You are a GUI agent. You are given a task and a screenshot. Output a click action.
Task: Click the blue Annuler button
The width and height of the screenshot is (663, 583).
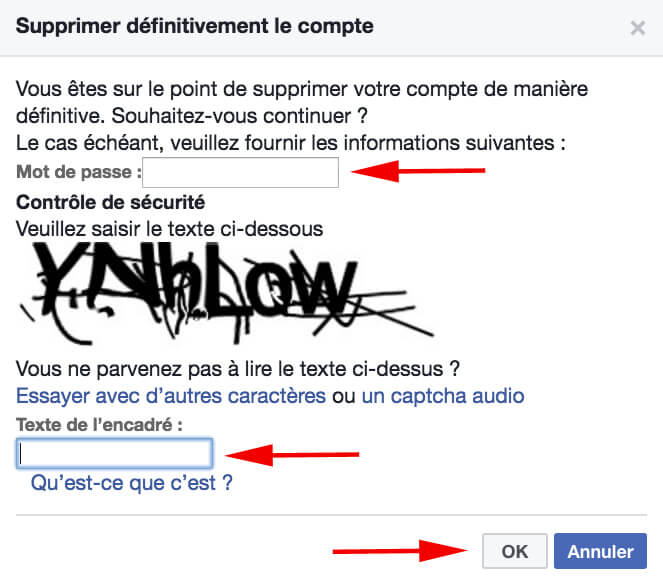pos(600,551)
